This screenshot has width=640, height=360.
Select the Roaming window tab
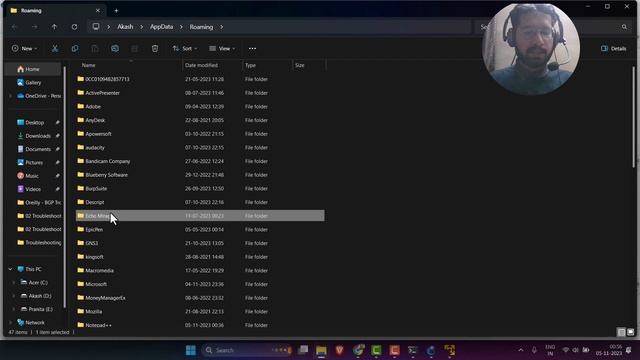(56, 11)
